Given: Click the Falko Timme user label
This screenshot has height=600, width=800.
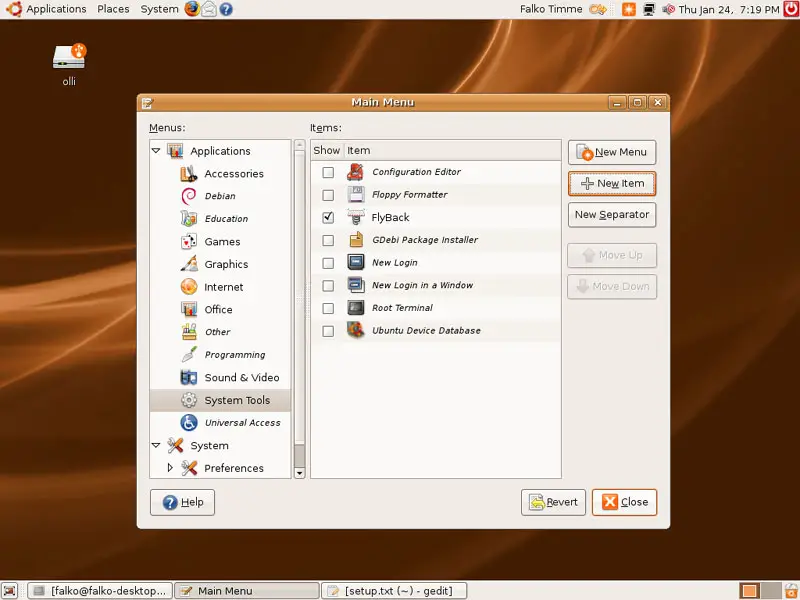Looking at the screenshot, I should [x=551, y=9].
